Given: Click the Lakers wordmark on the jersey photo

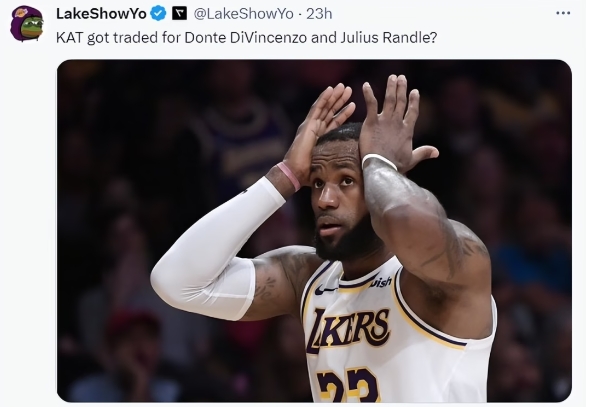Looking at the screenshot, I should pyautogui.click(x=348, y=330).
